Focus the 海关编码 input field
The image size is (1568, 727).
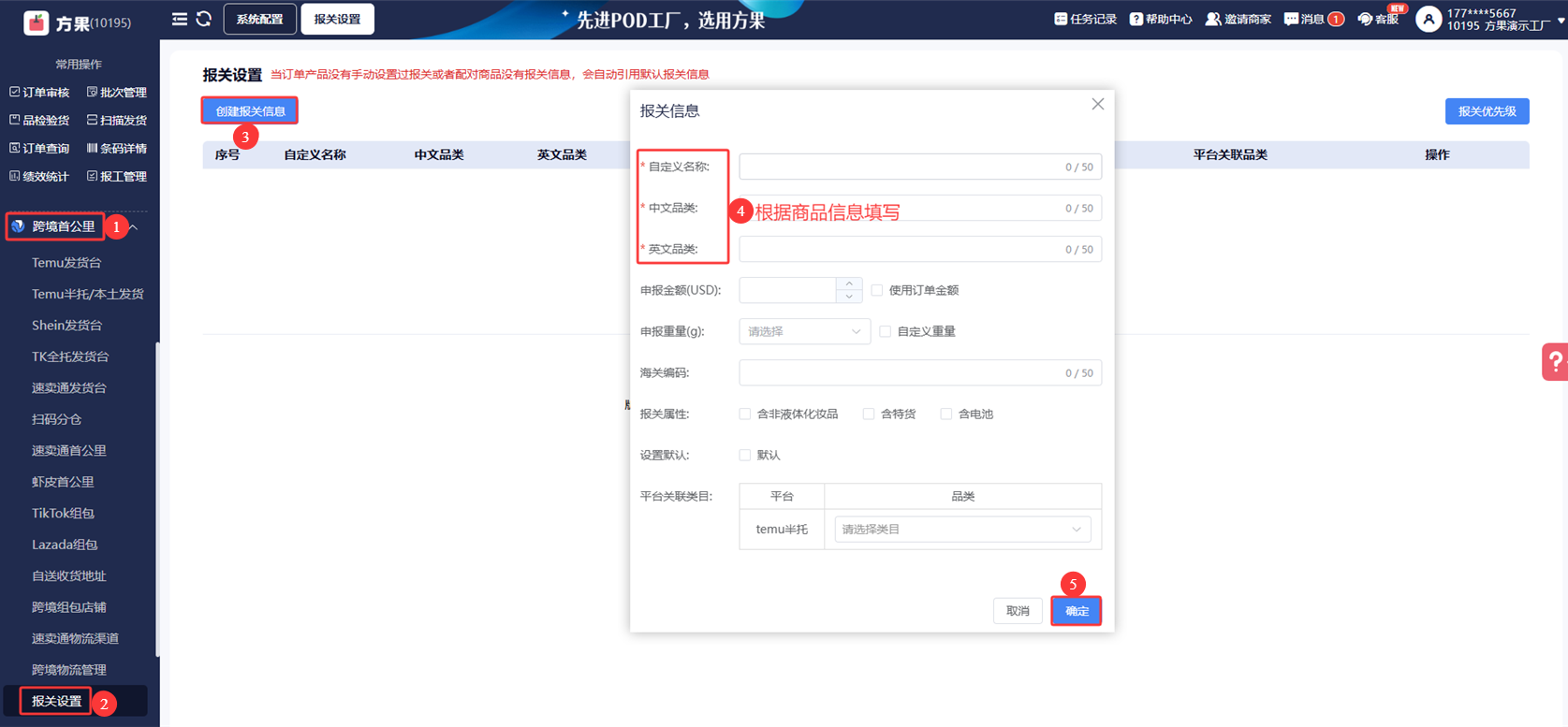coord(920,372)
